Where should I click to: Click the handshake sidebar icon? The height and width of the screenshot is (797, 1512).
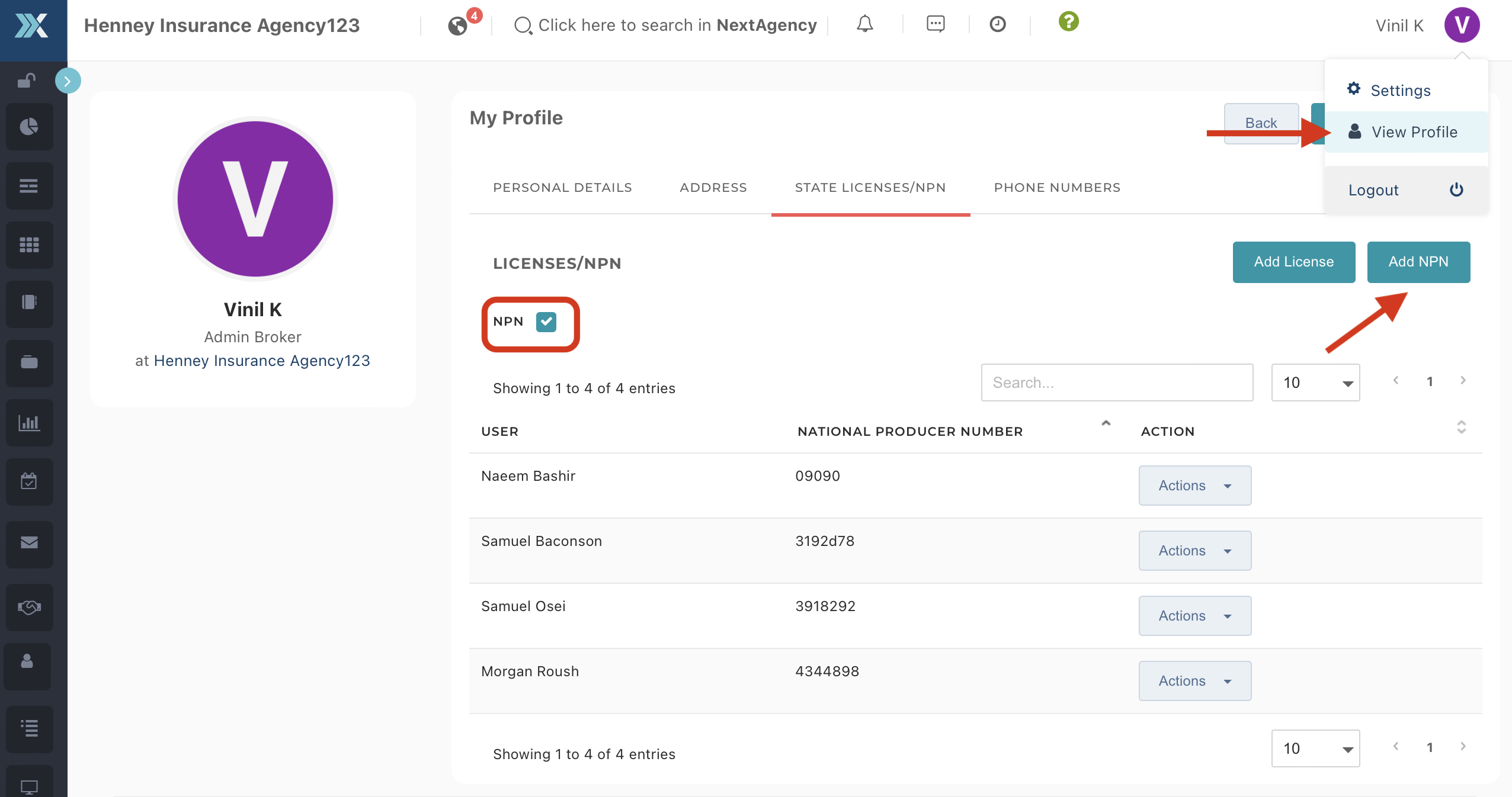[29, 607]
